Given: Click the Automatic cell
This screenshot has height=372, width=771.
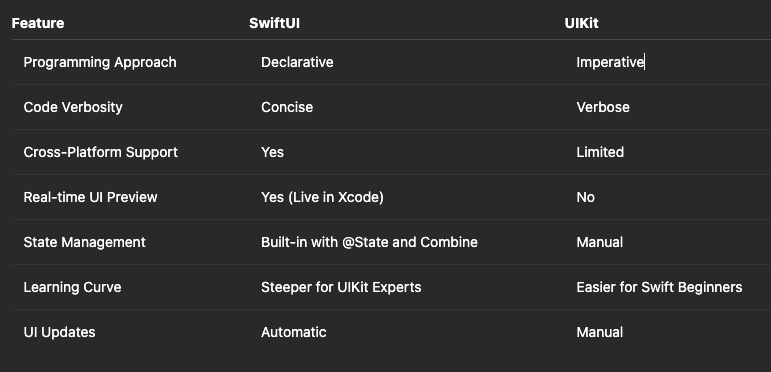Looking at the screenshot, I should [294, 332].
